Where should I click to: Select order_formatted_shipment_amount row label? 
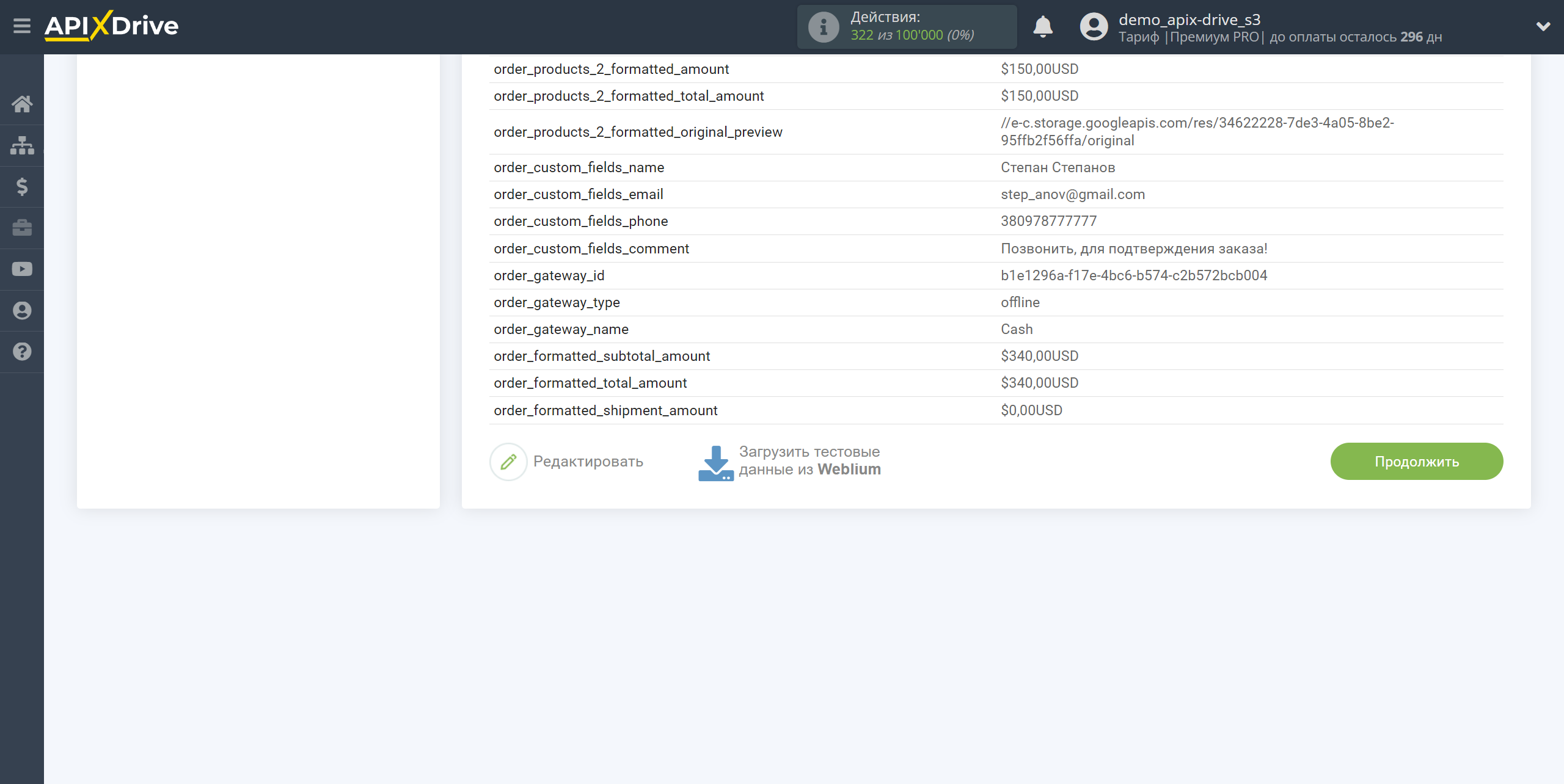pyautogui.click(x=605, y=410)
